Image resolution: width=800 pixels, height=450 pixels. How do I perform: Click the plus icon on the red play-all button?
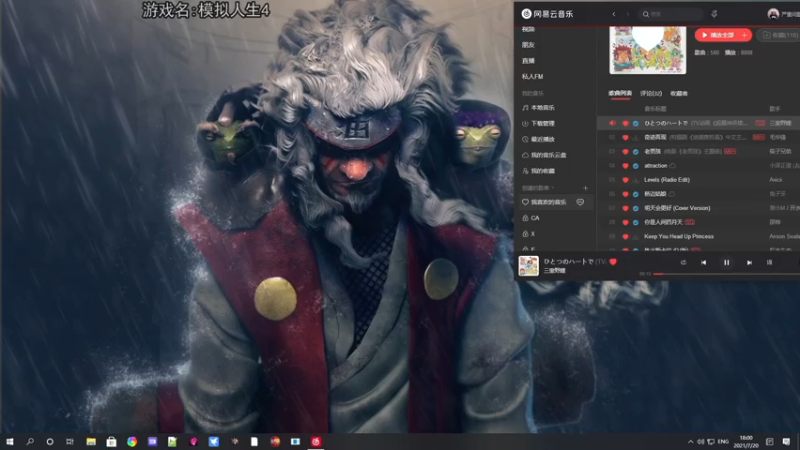[x=744, y=35]
